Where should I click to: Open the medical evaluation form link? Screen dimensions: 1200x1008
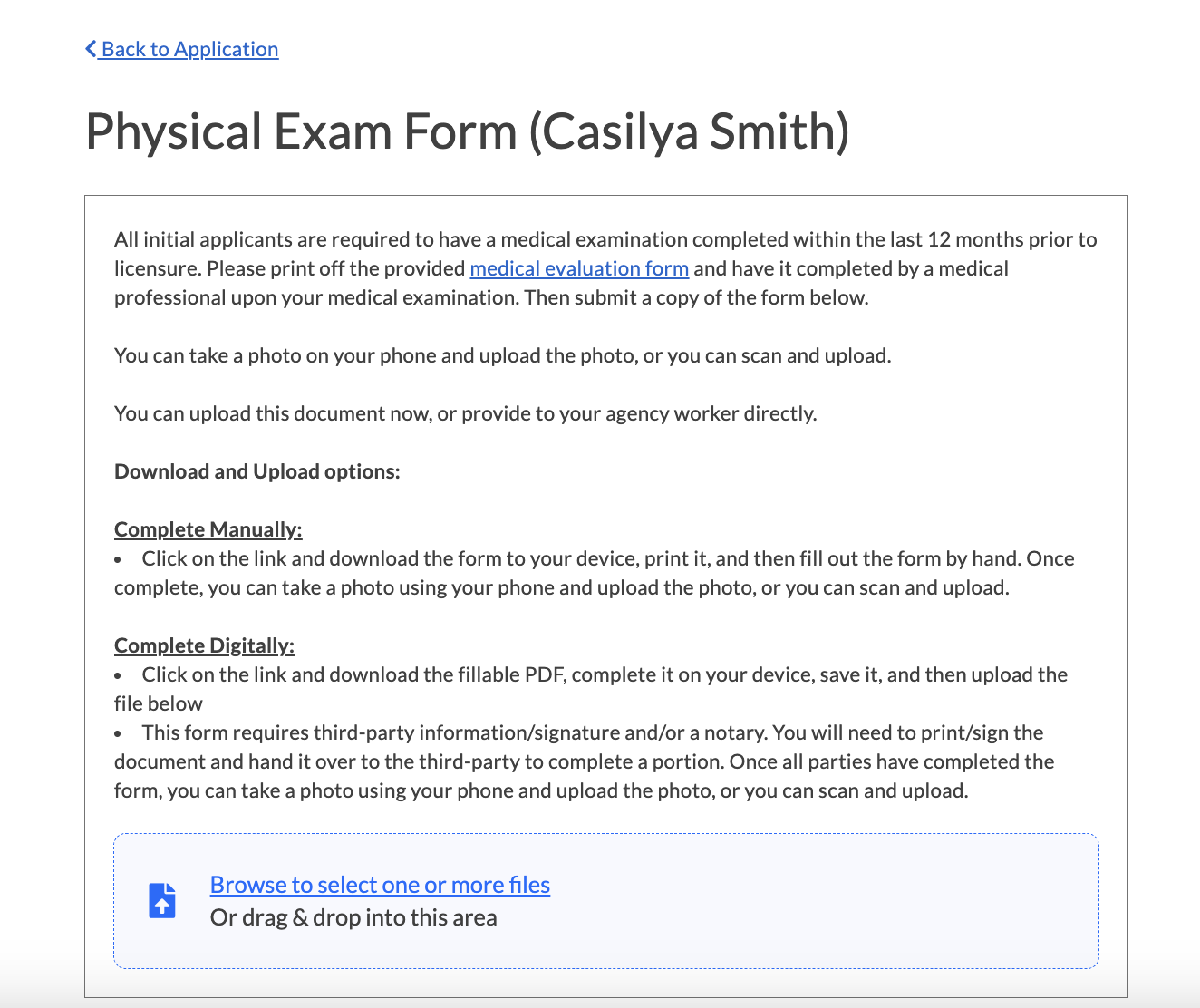tap(579, 268)
